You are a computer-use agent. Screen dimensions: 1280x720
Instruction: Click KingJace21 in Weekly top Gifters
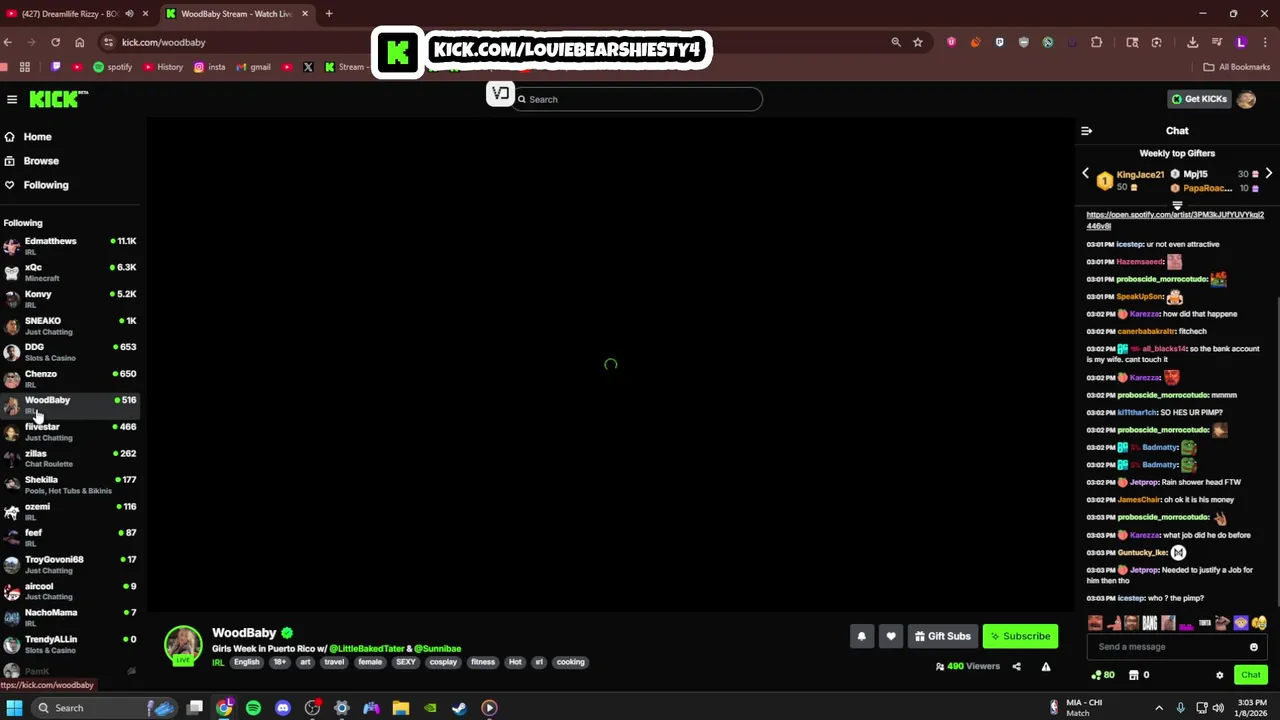(1140, 175)
